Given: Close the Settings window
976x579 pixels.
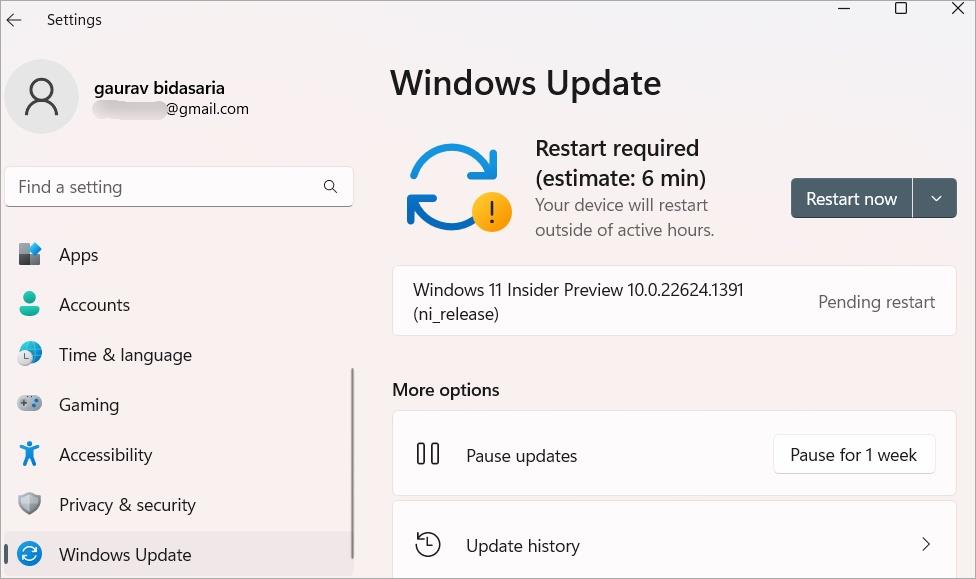Looking at the screenshot, I should click(x=958, y=9).
